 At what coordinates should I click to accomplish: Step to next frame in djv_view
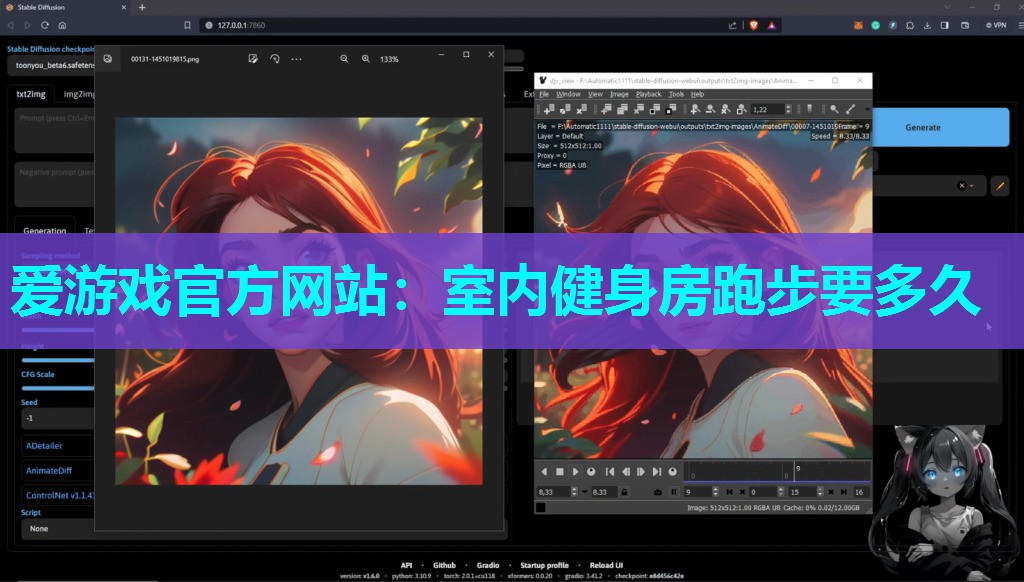[x=641, y=472]
